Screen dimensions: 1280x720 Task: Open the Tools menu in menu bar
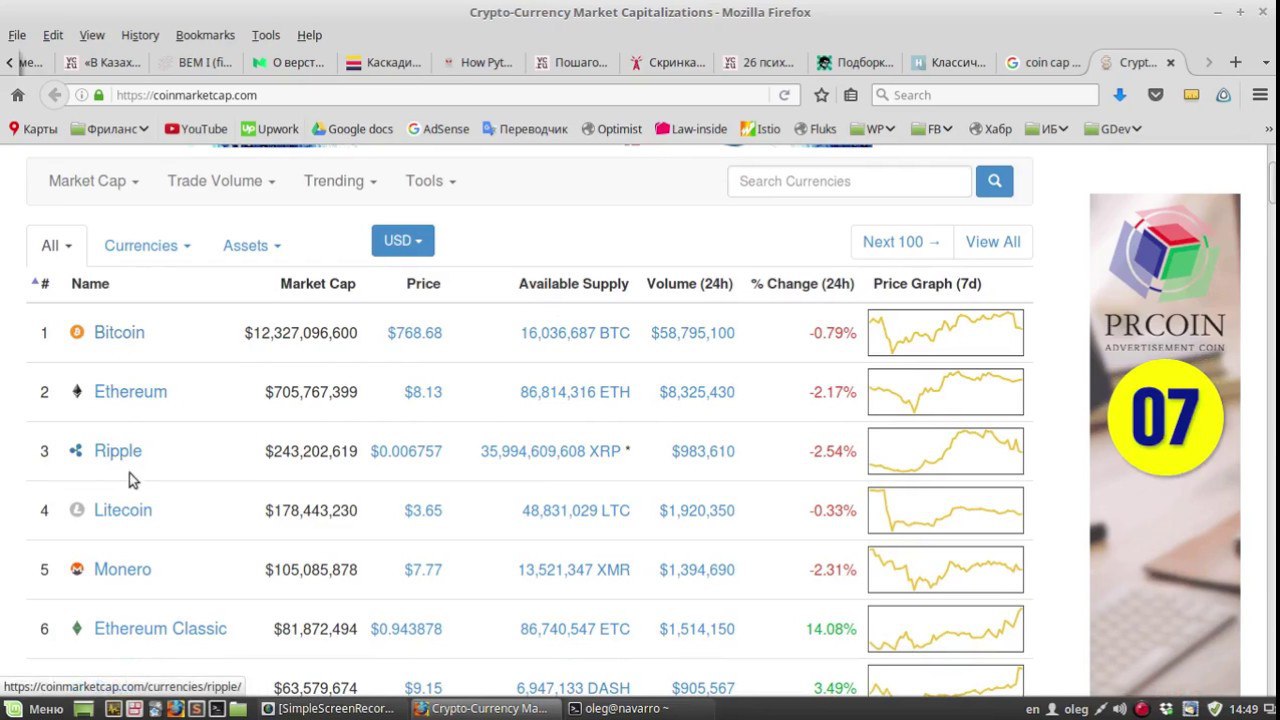point(266,35)
